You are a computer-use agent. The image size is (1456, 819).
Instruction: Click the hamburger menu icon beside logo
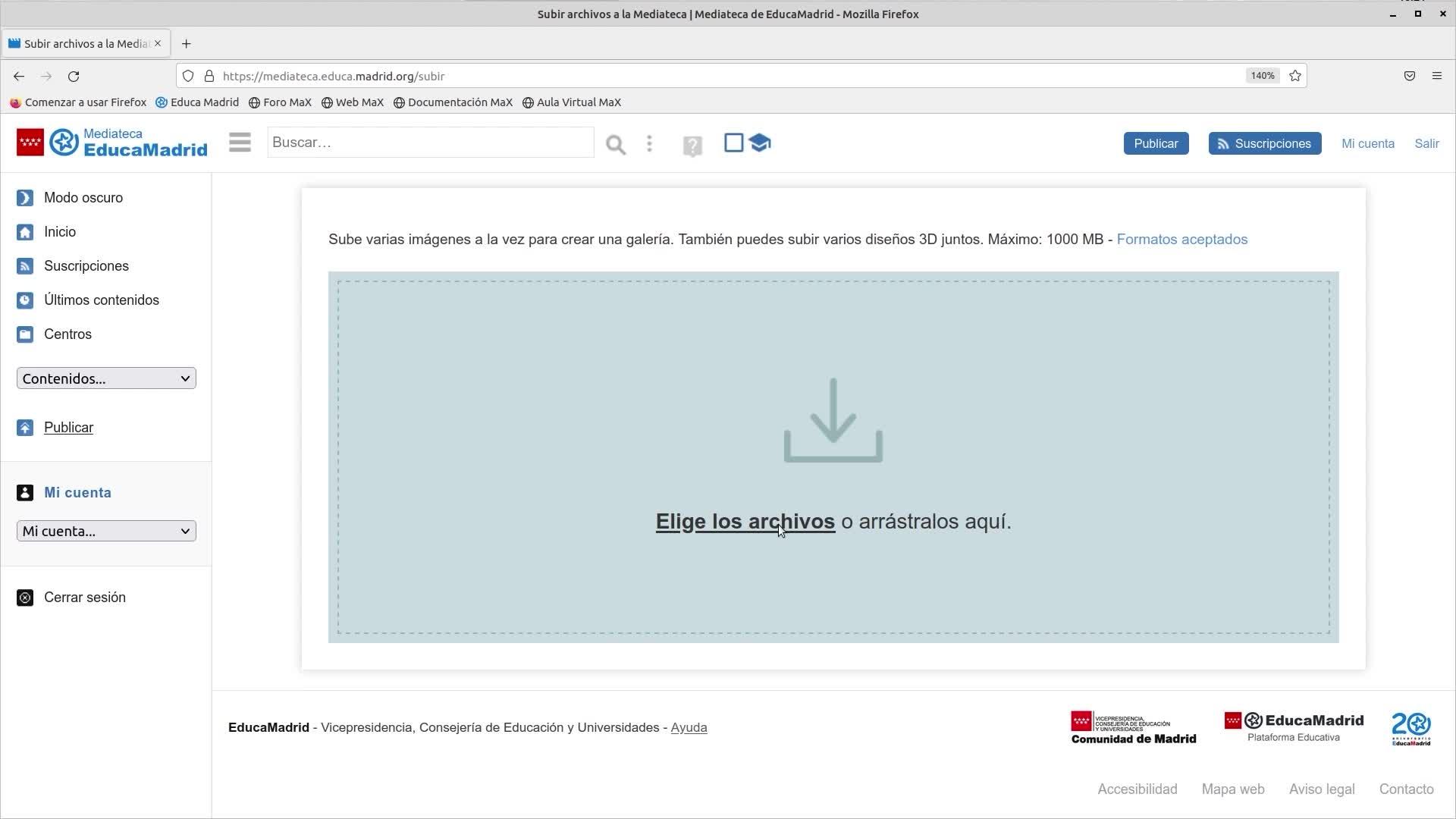(240, 143)
